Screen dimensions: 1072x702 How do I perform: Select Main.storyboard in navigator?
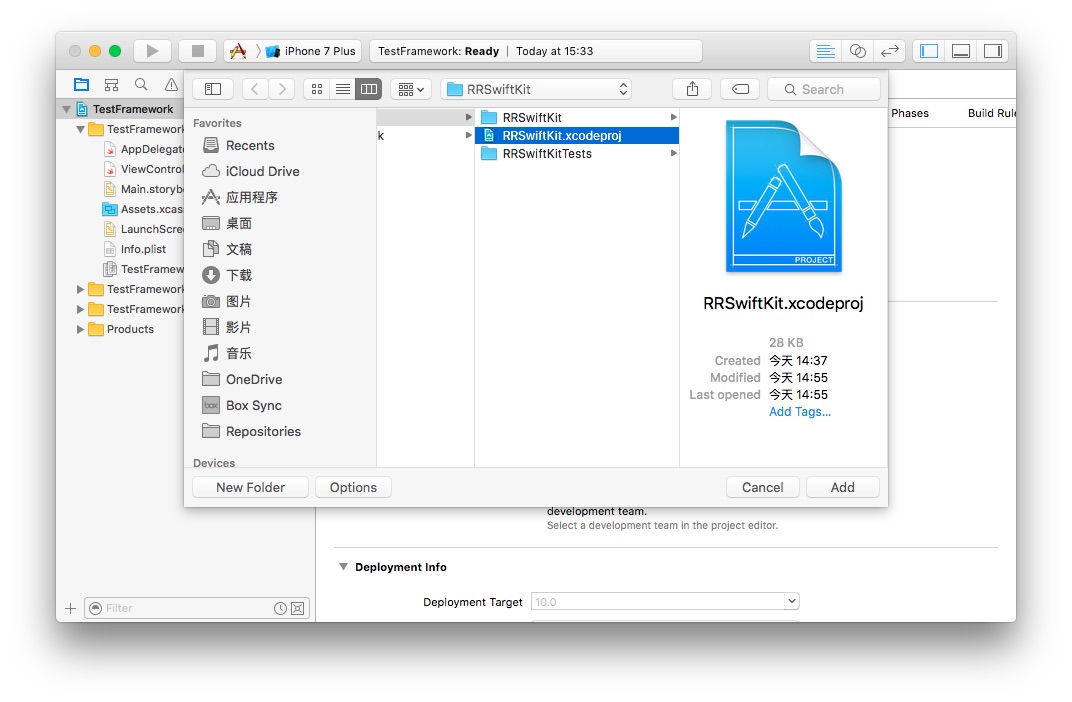pos(142,189)
